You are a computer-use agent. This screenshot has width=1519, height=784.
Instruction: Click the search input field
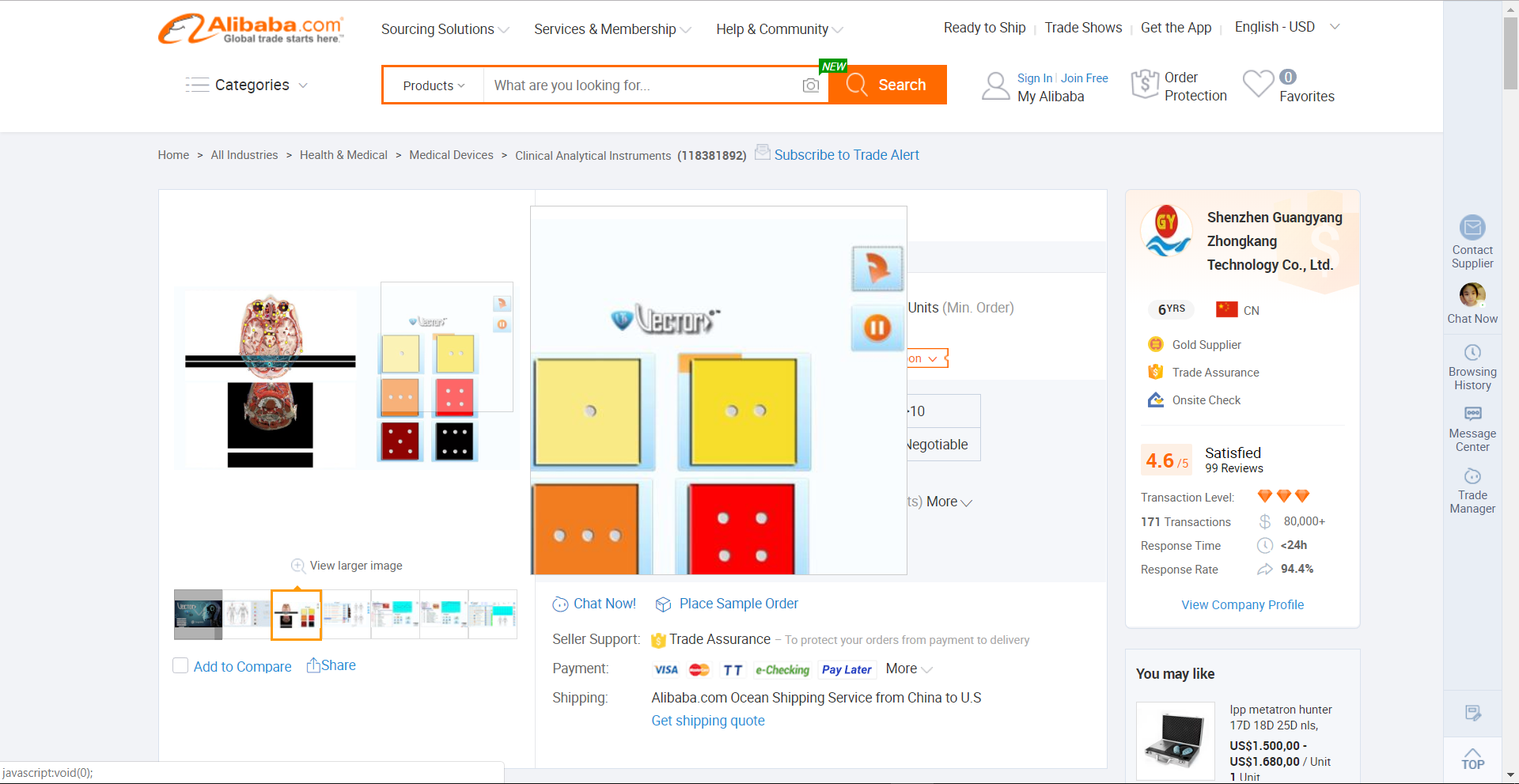(x=641, y=85)
